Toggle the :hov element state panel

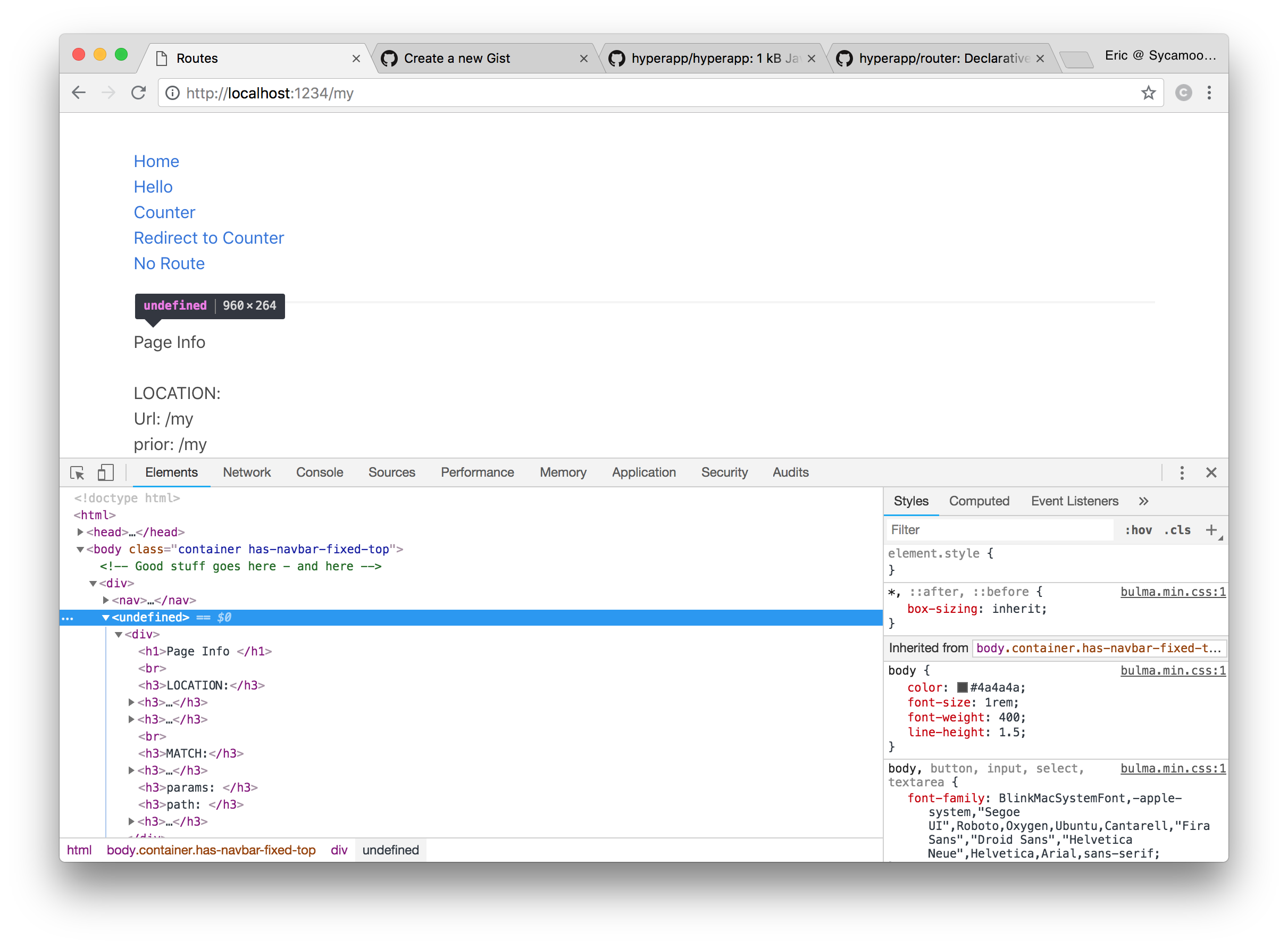pyautogui.click(x=1138, y=530)
